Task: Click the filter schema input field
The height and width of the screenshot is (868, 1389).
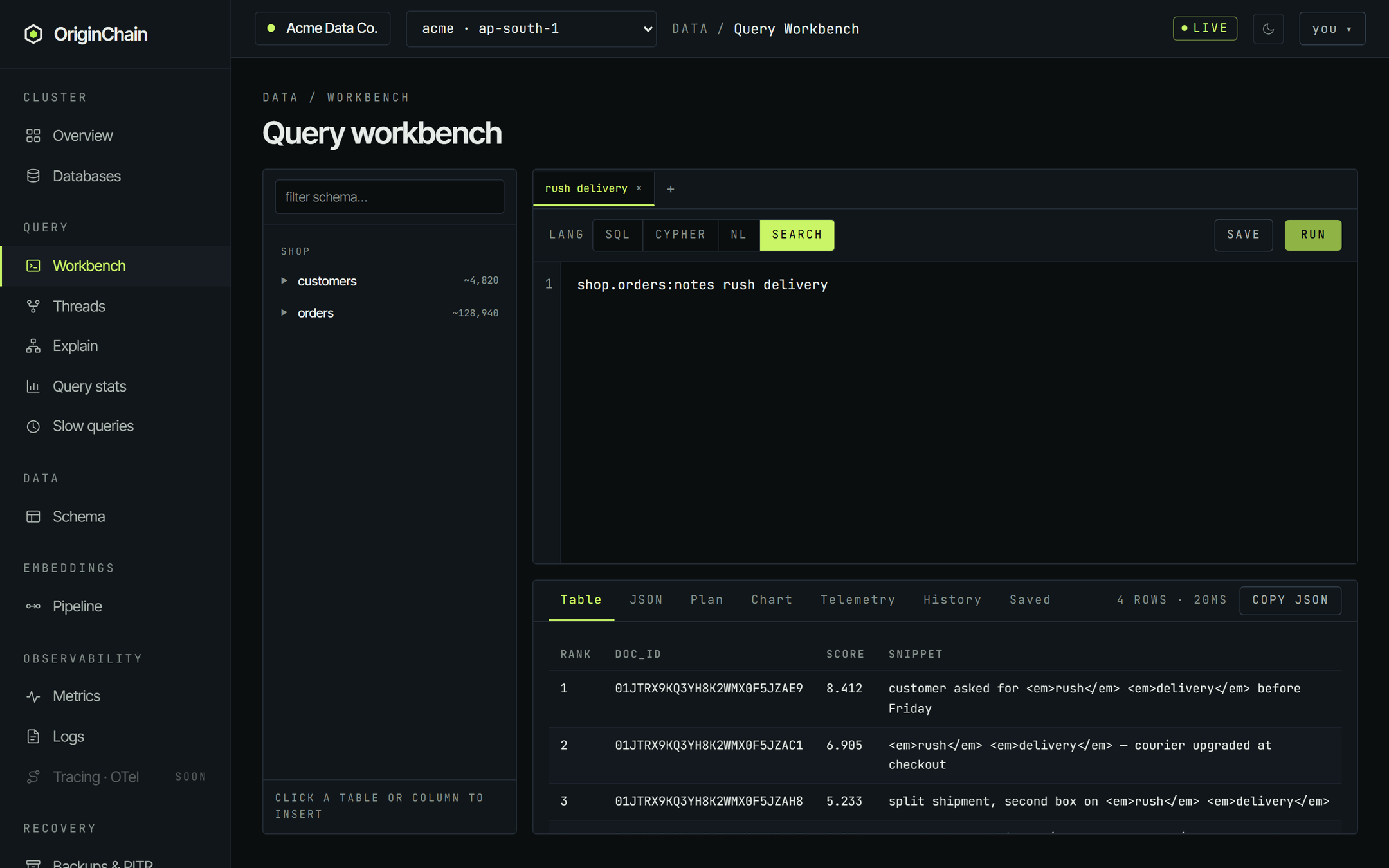Action: point(389,197)
